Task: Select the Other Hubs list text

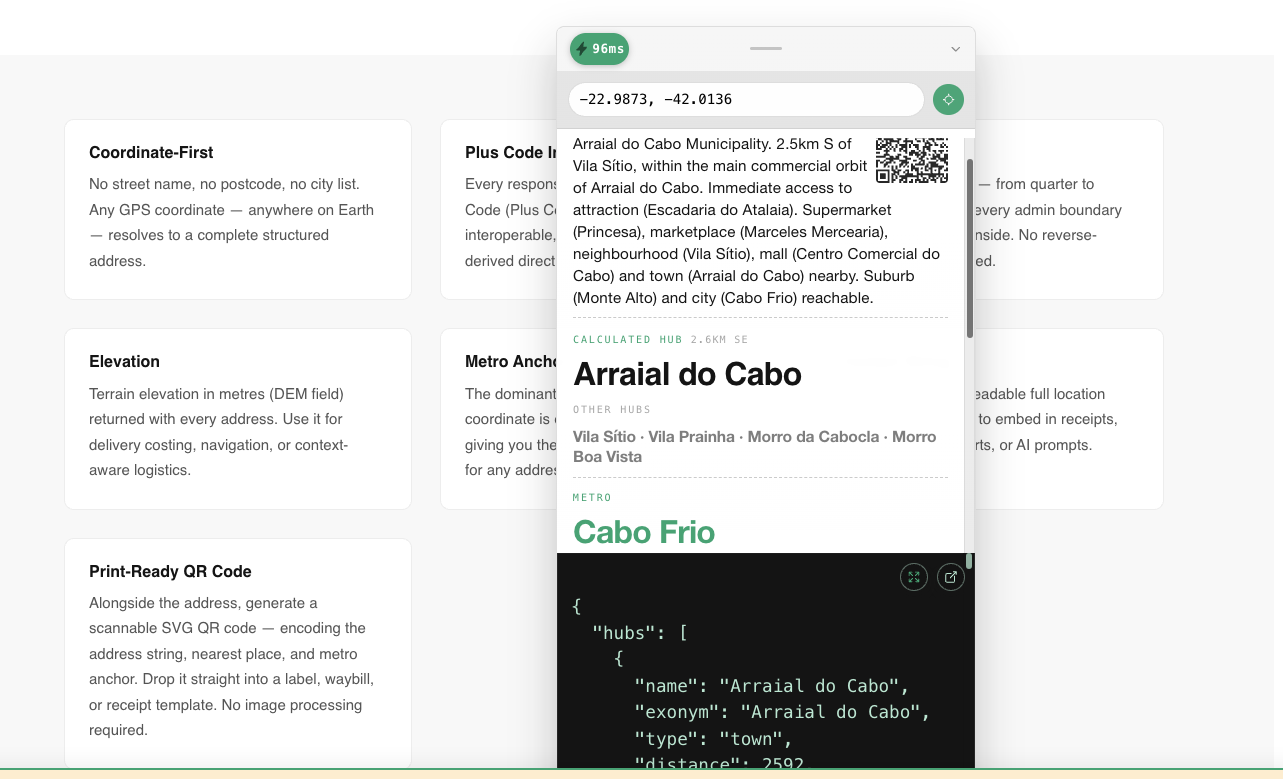Action: click(x=754, y=447)
